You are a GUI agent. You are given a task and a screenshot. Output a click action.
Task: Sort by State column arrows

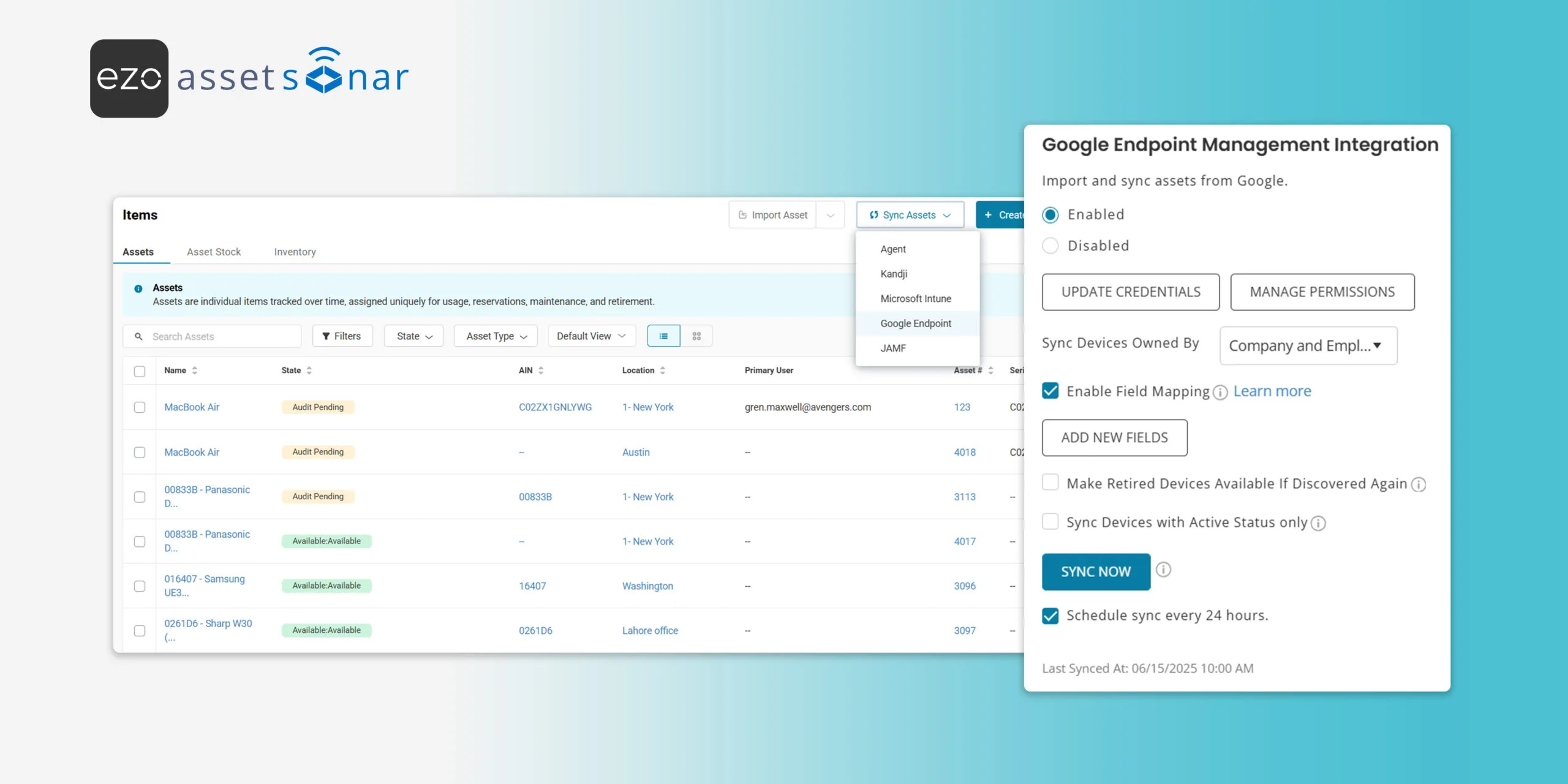coord(309,371)
